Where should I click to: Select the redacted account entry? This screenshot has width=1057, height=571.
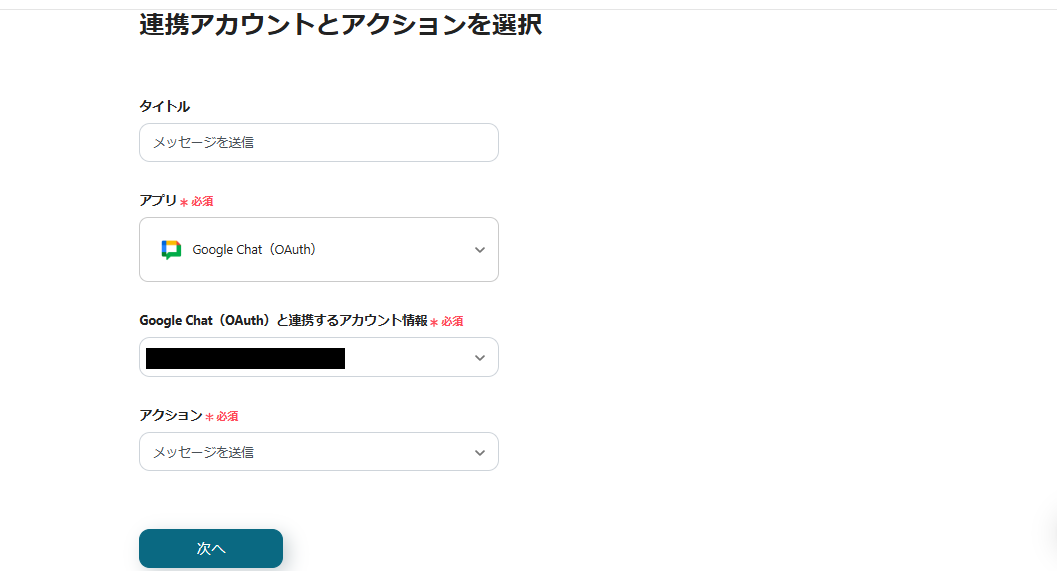point(245,358)
